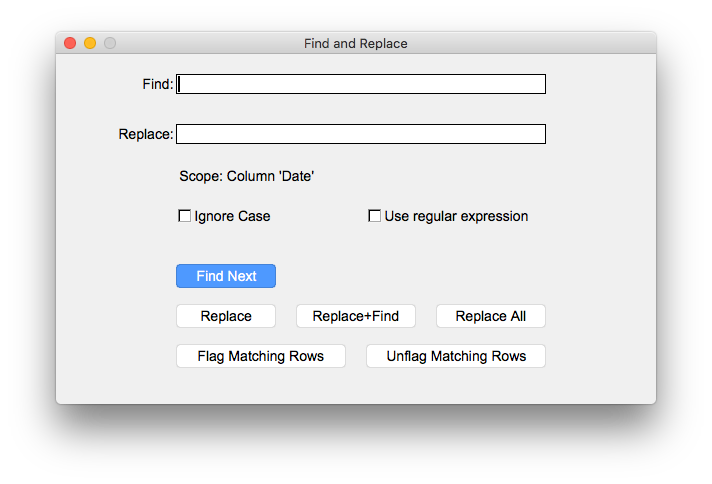Image resolution: width=712 pixels, height=484 pixels.
Task: Click the "Ignore Case" label text
Action: (x=232, y=216)
